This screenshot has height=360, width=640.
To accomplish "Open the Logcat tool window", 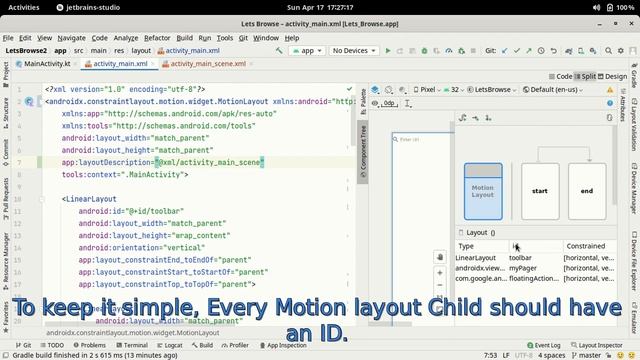I will [169, 345].
